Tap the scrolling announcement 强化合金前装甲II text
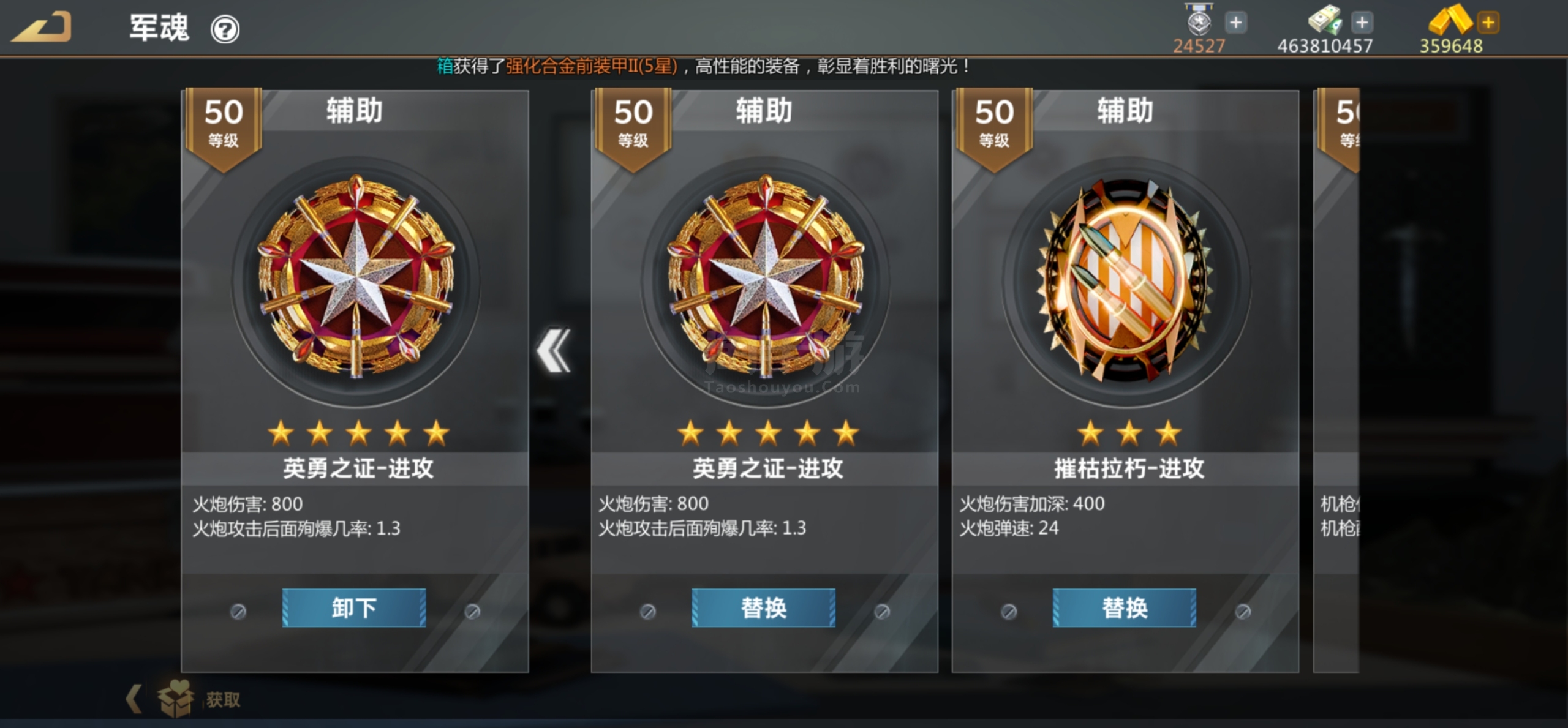This screenshot has width=1568, height=728. click(592, 66)
